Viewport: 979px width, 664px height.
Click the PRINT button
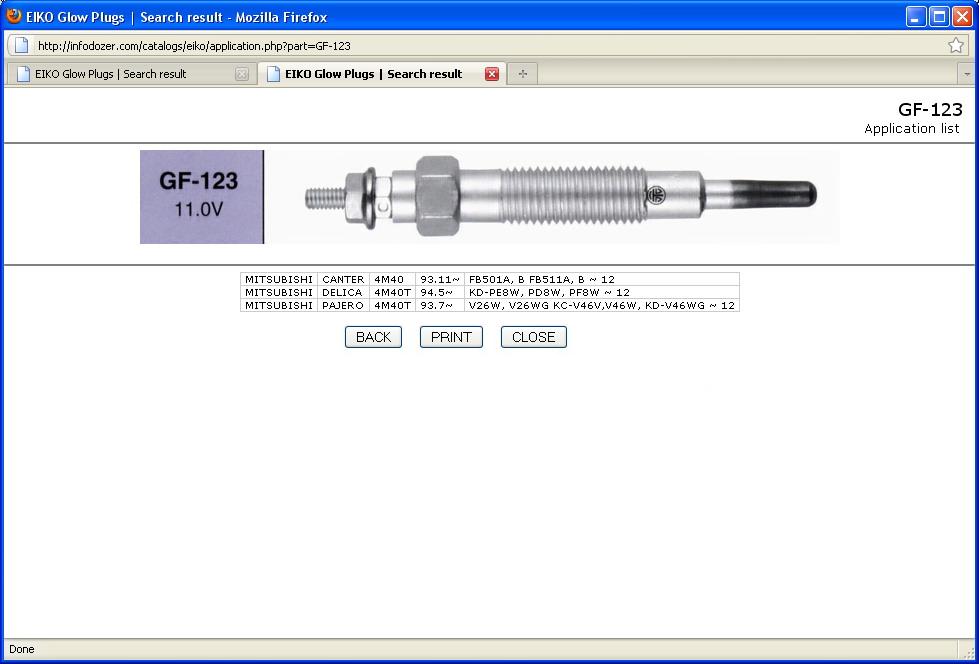(451, 337)
